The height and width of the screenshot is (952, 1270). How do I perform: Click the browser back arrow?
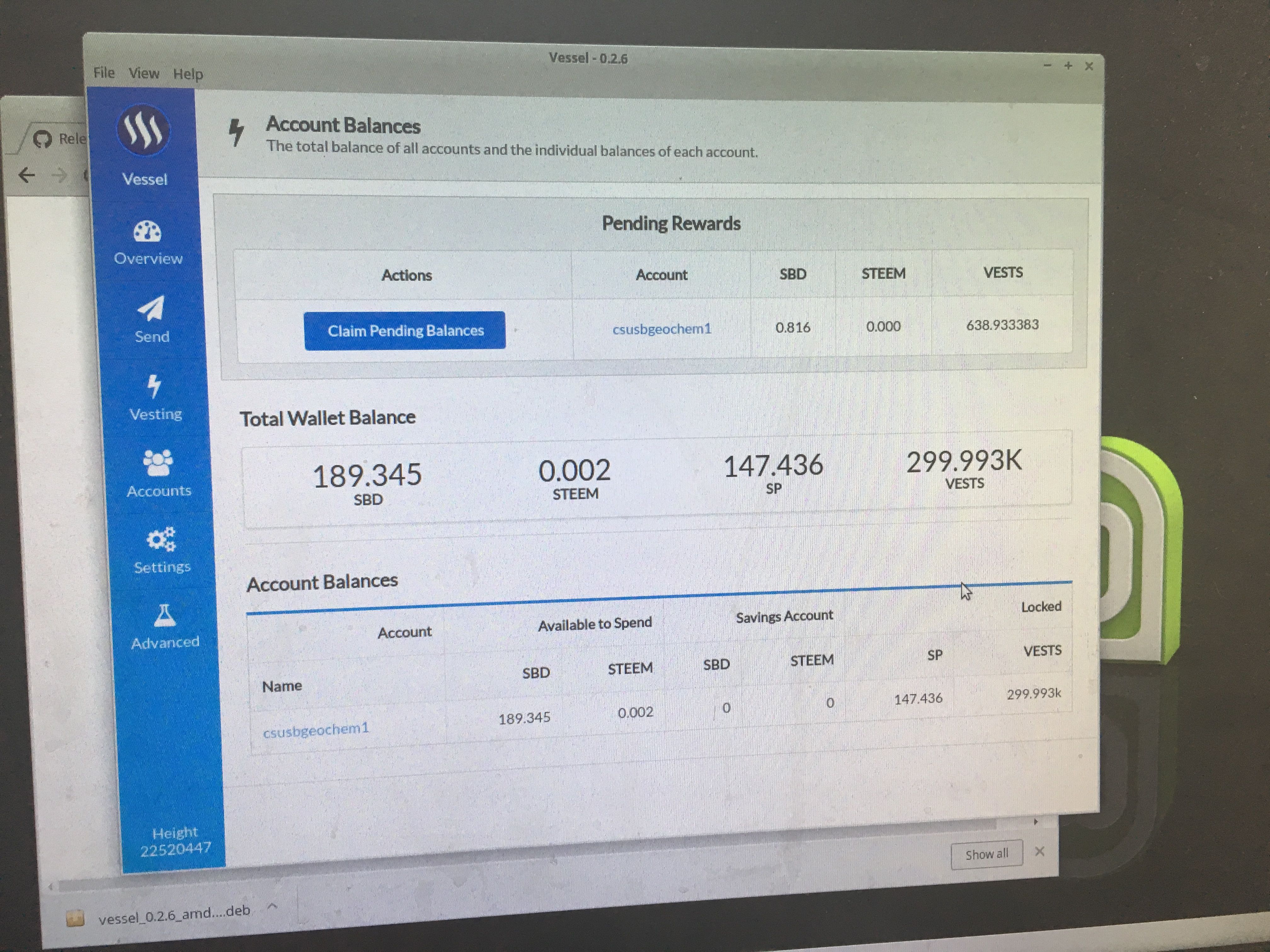click(x=26, y=175)
